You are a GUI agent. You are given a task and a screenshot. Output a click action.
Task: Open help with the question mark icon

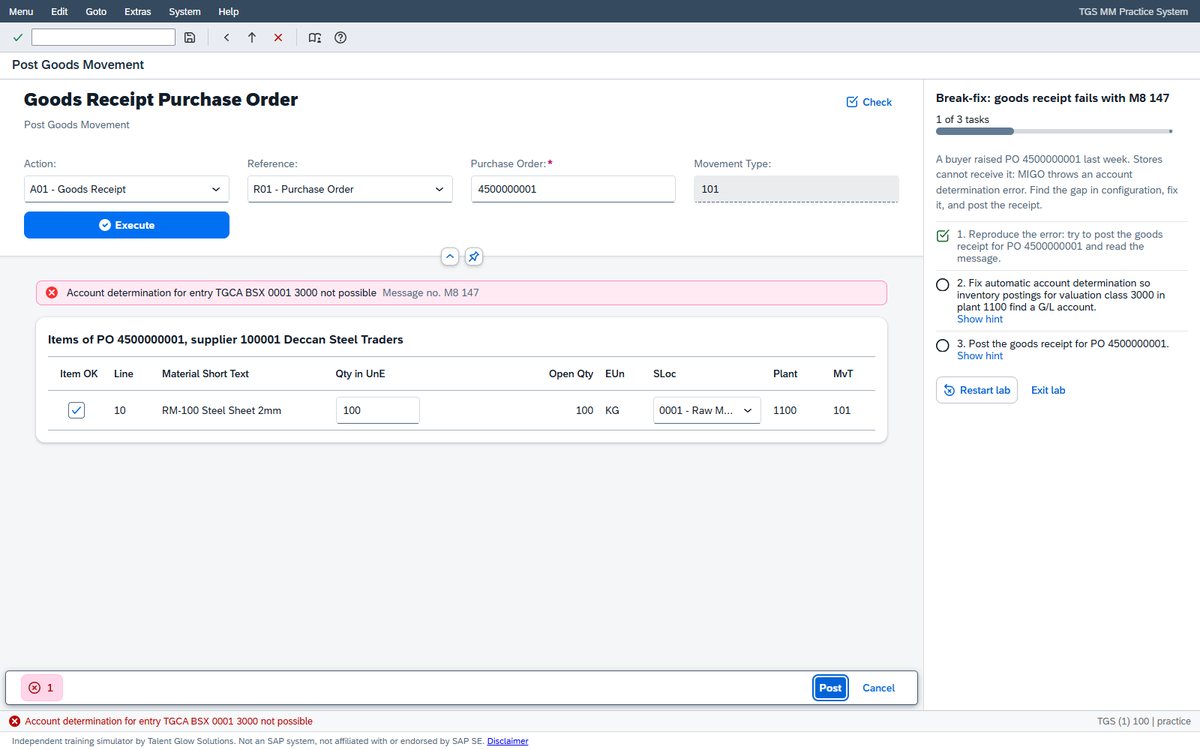[340, 37]
